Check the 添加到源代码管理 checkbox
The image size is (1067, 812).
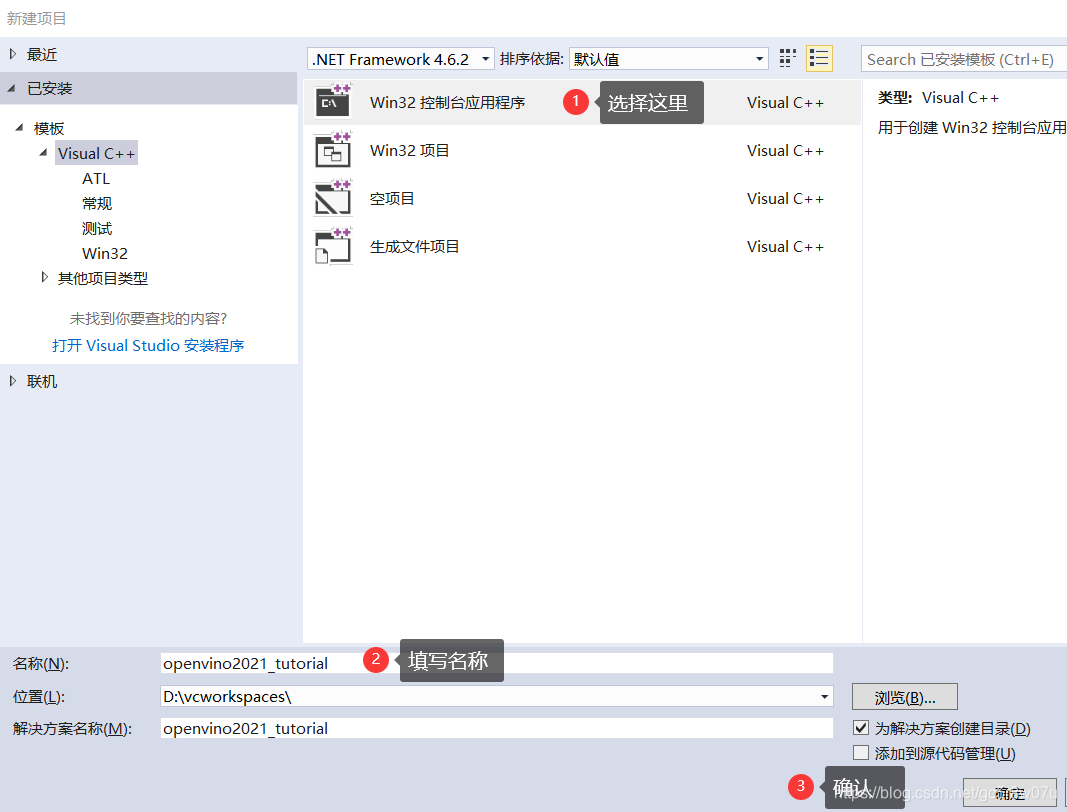pyautogui.click(x=862, y=752)
